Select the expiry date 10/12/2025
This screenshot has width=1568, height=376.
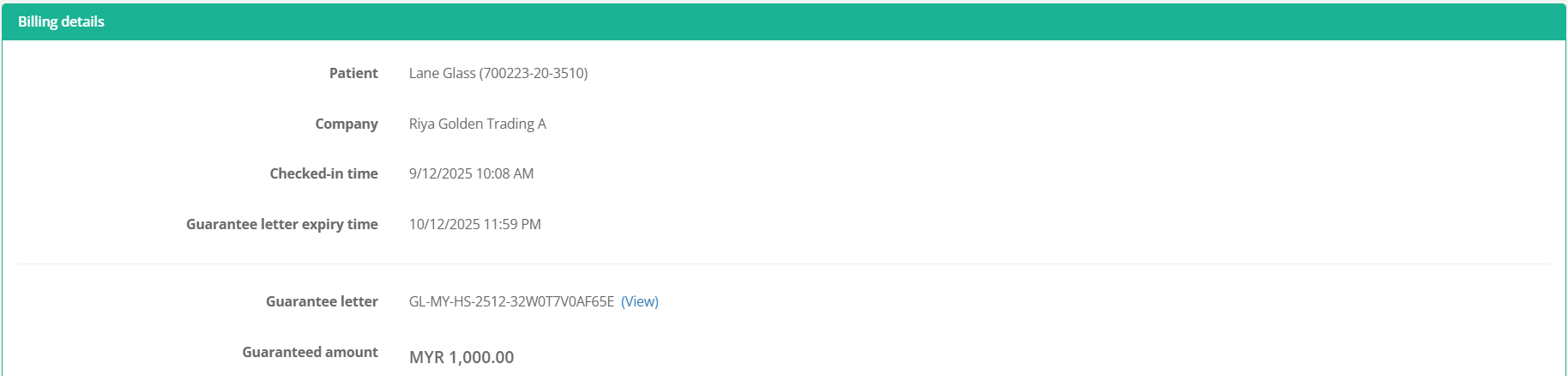444,224
